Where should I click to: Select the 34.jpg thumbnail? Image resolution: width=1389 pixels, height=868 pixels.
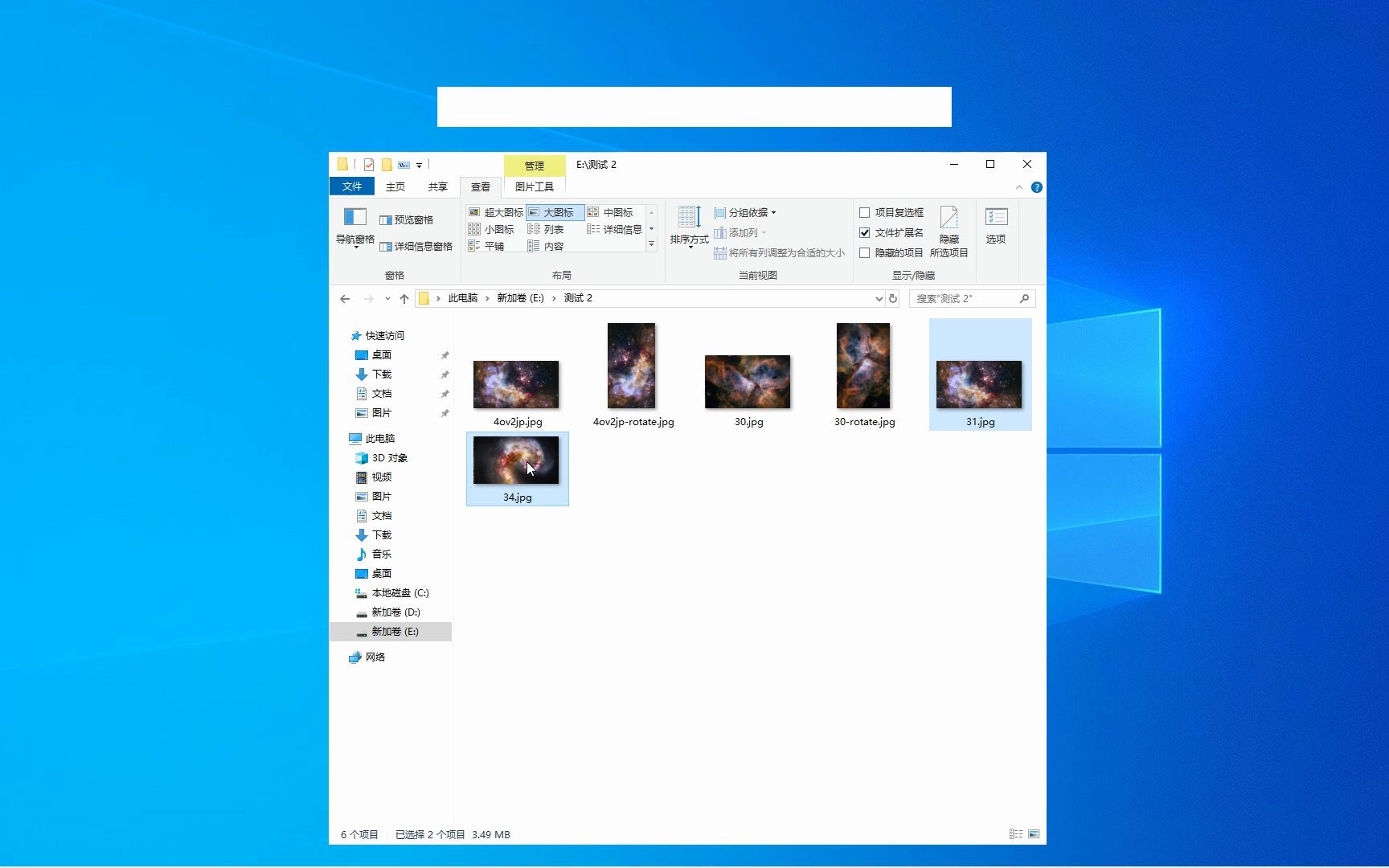click(x=516, y=461)
